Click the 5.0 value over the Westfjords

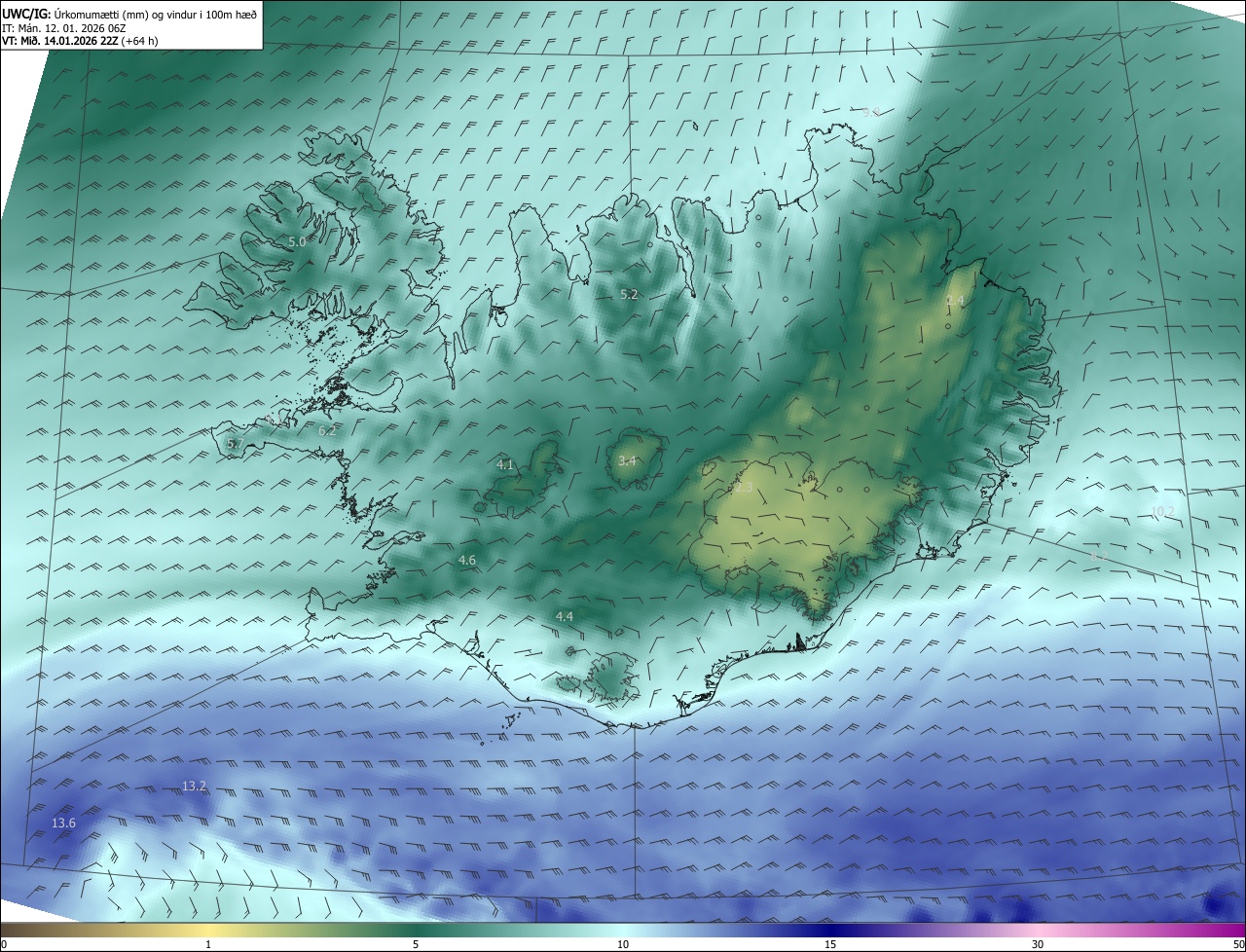tap(297, 241)
